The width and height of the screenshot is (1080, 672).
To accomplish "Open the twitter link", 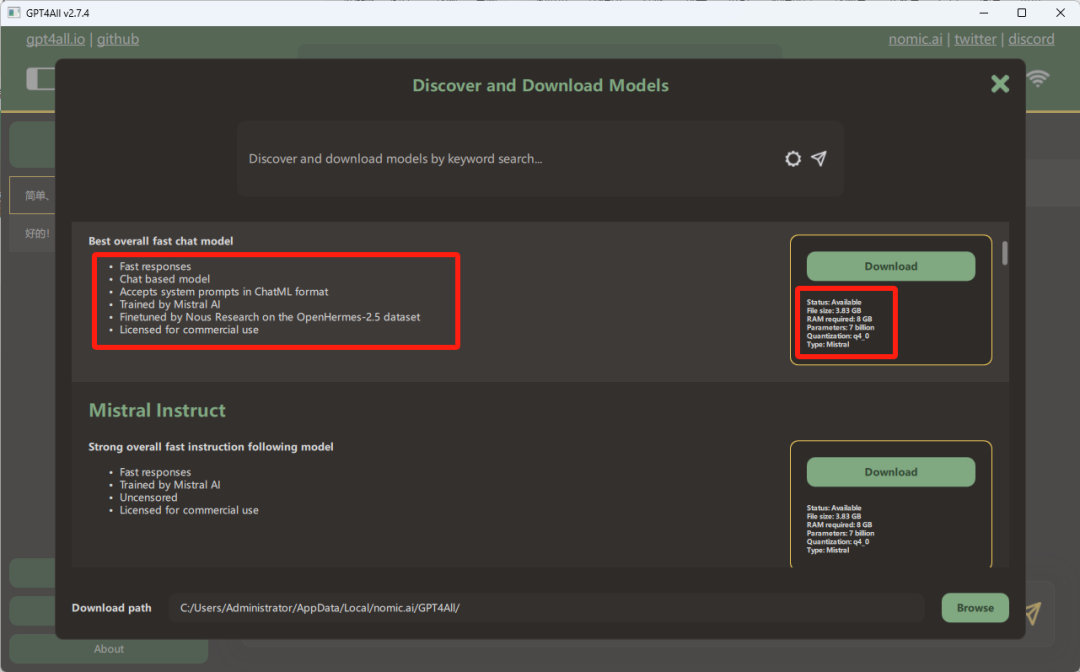I will (x=975, y=39).
